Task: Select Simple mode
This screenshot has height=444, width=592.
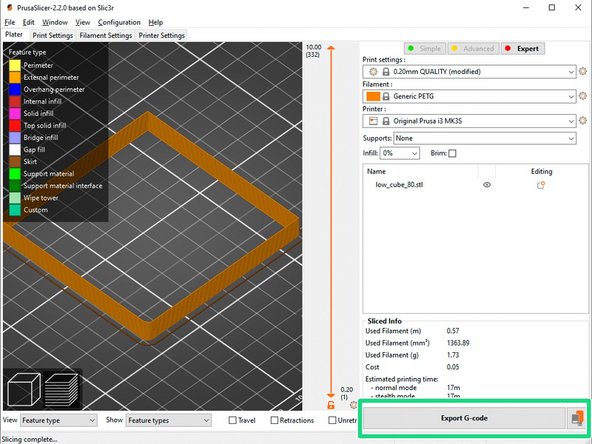Action: point(425,48)
